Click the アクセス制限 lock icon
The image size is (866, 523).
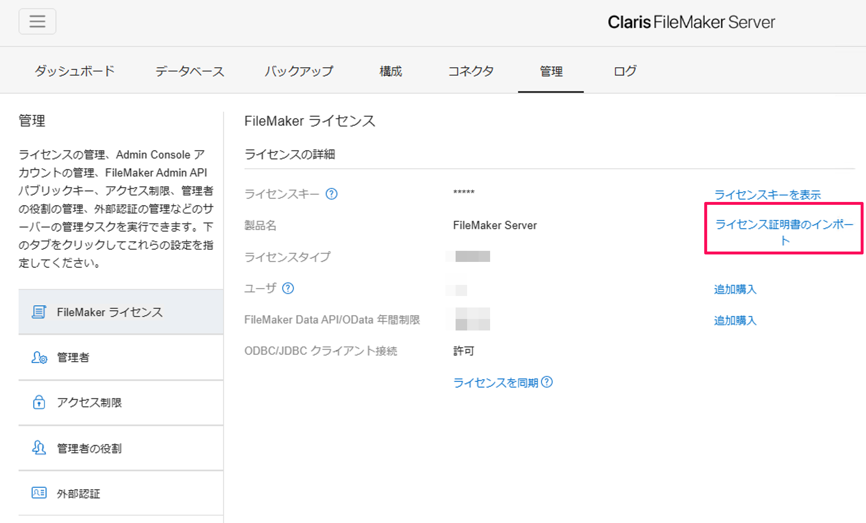click(x=39, y=402)
